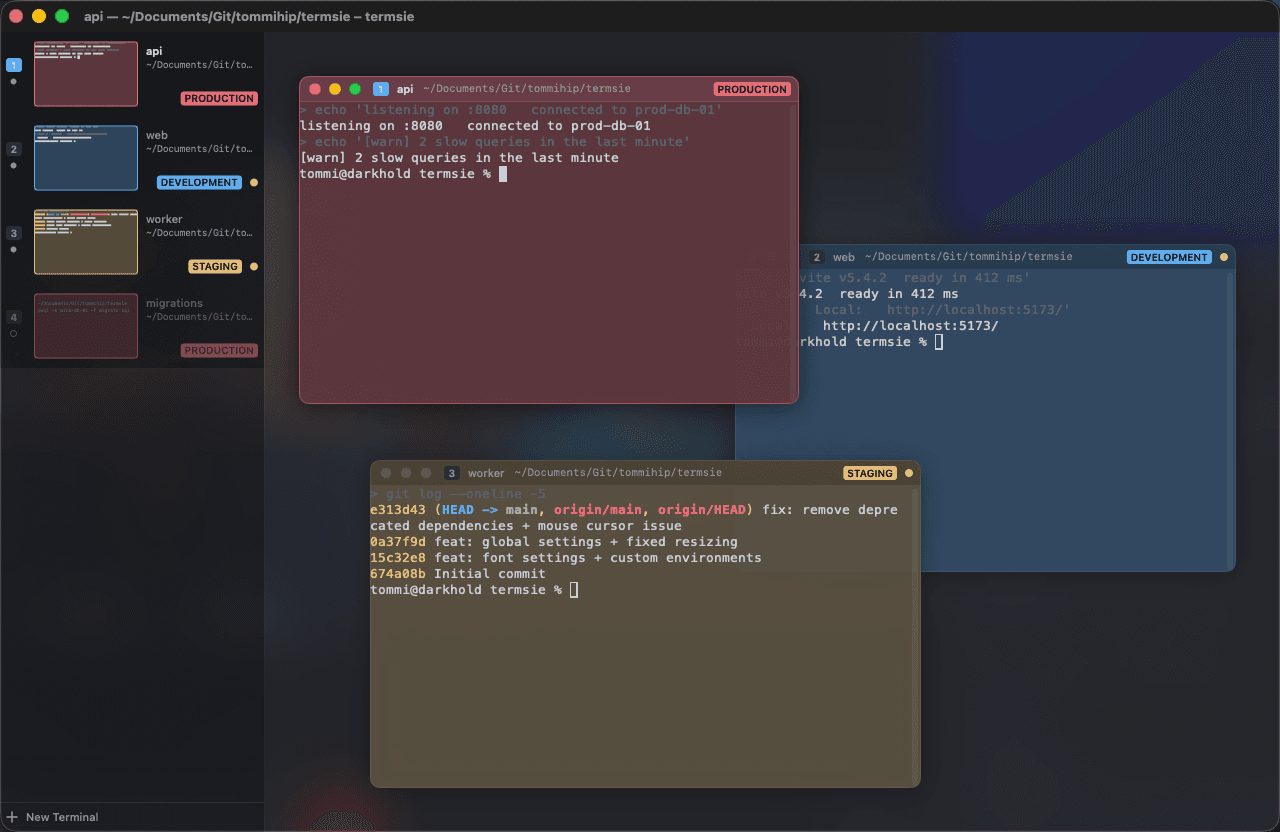Click 'origin/main' ref in worker terminal
This screenshot has height=832, width=1280.
coord(597,510)
